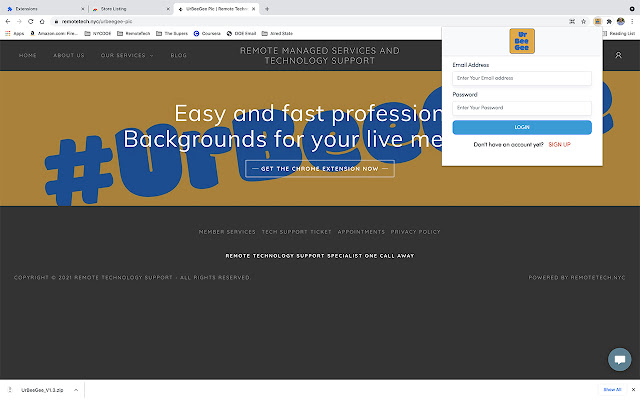Open the browser home page icon
This screenshot has width=640, height=400.
coord(42,21)
